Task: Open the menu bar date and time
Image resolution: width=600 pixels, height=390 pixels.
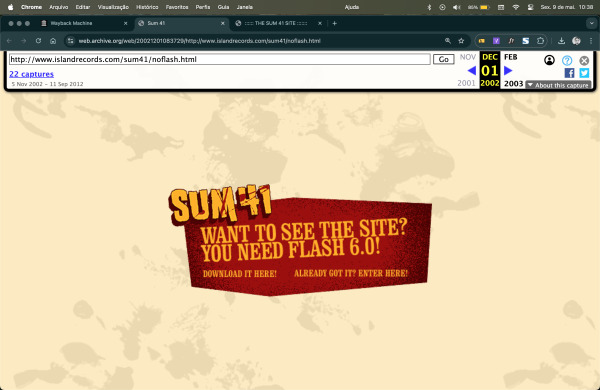Action: pos(567,7)
